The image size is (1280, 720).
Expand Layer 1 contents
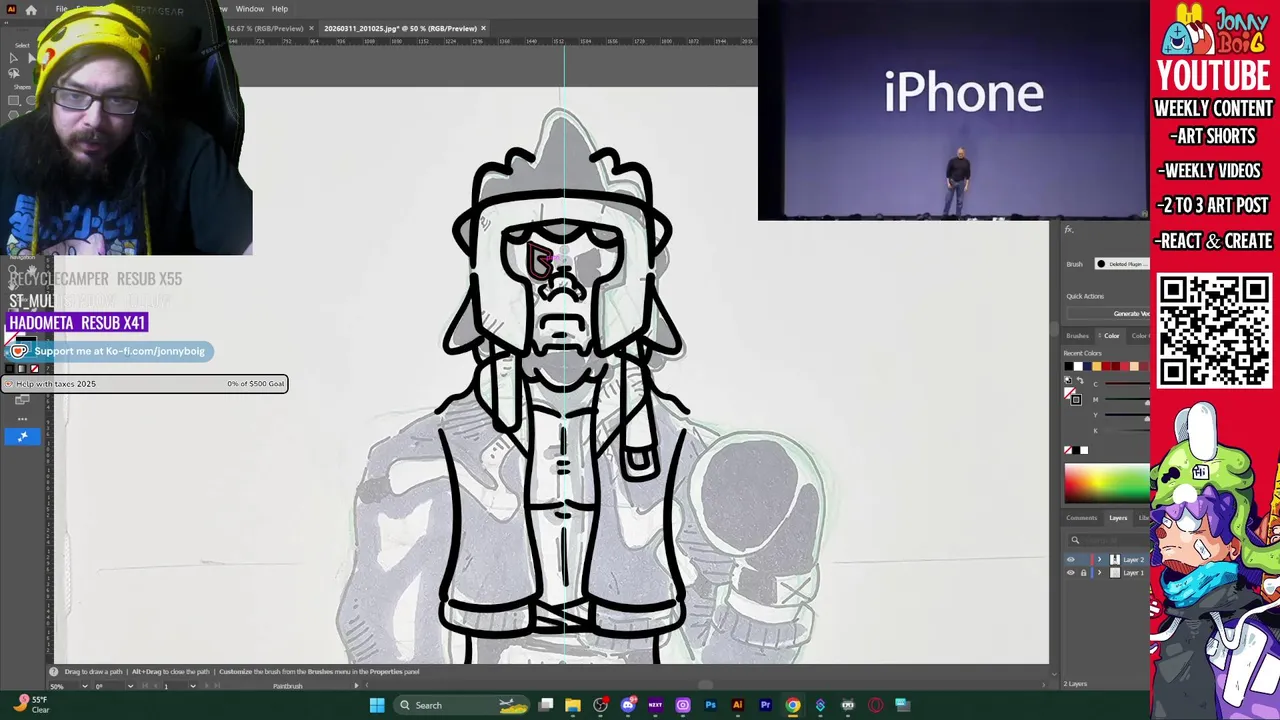click(1099, 573)
